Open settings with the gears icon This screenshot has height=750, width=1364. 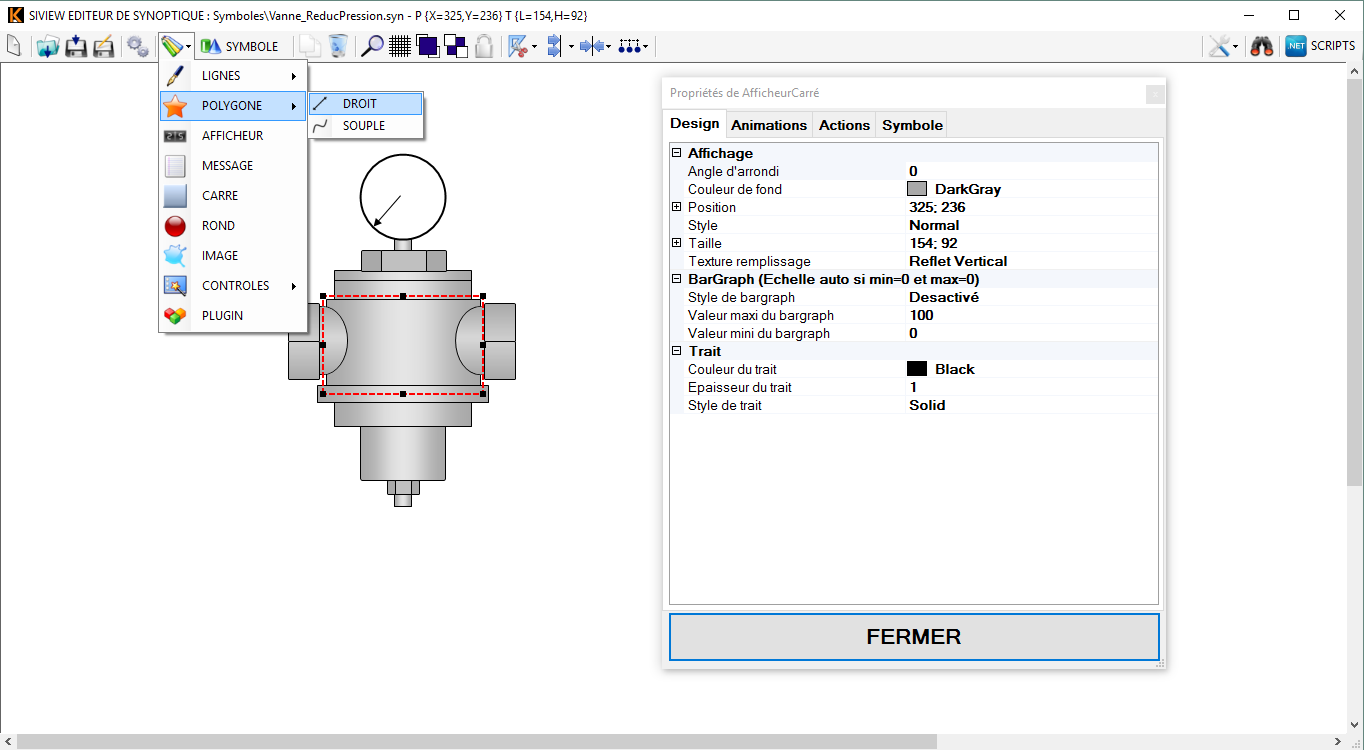coord(137,46)
